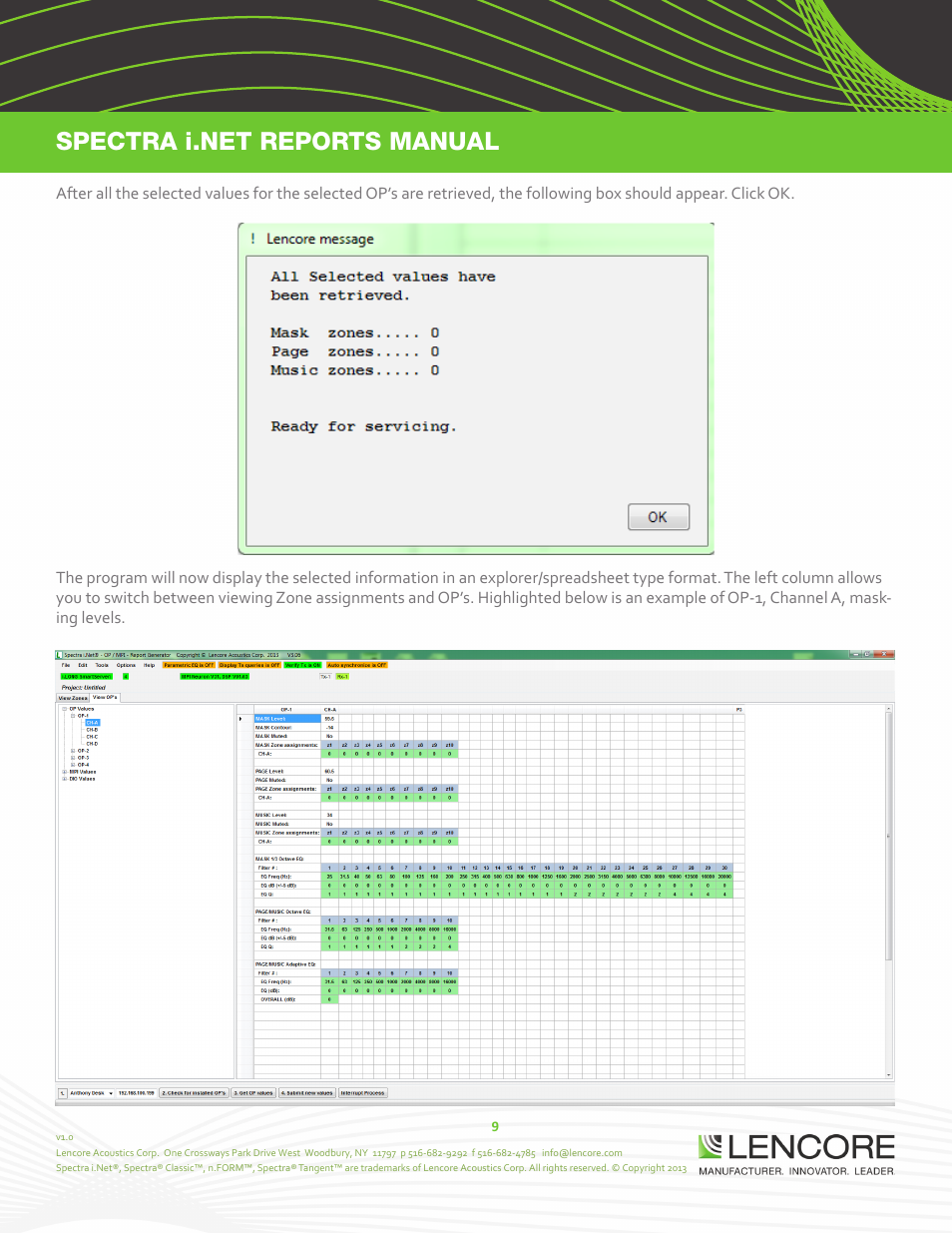Expand the DIO Values tree node
The width and height of the screenshot is (952, 1233).
[x=64, y=779]
